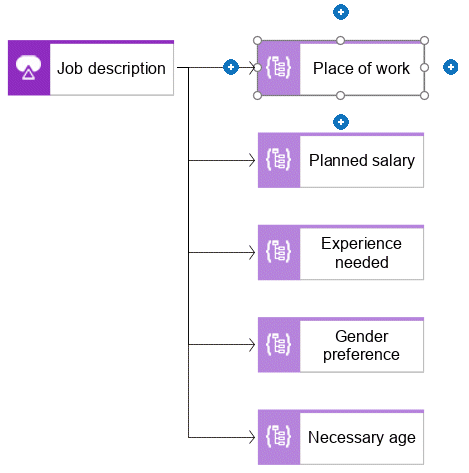469x473 pixels.
Task: Click the Experience needed attribute icon
Action: (279, 252)
